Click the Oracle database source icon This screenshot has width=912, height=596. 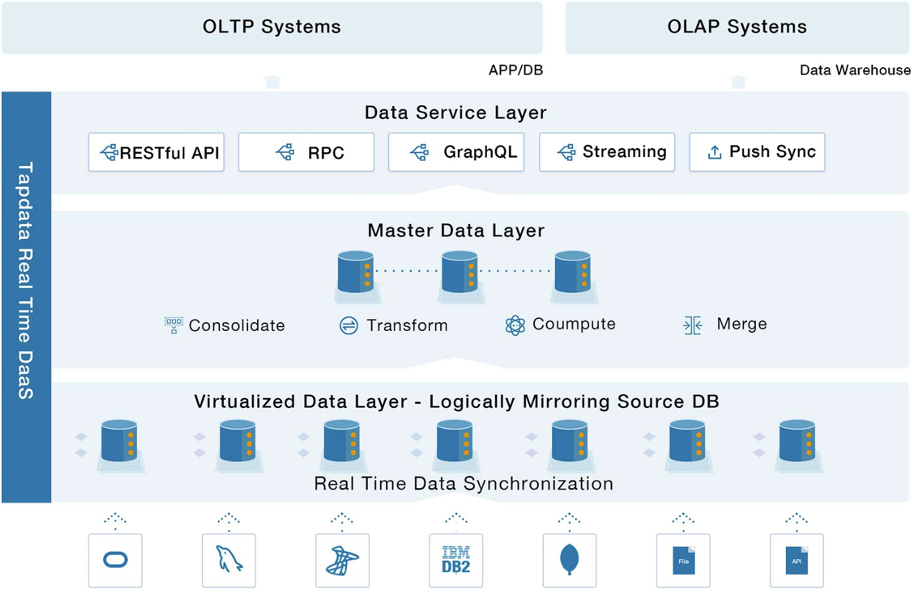tap(115, 561)
